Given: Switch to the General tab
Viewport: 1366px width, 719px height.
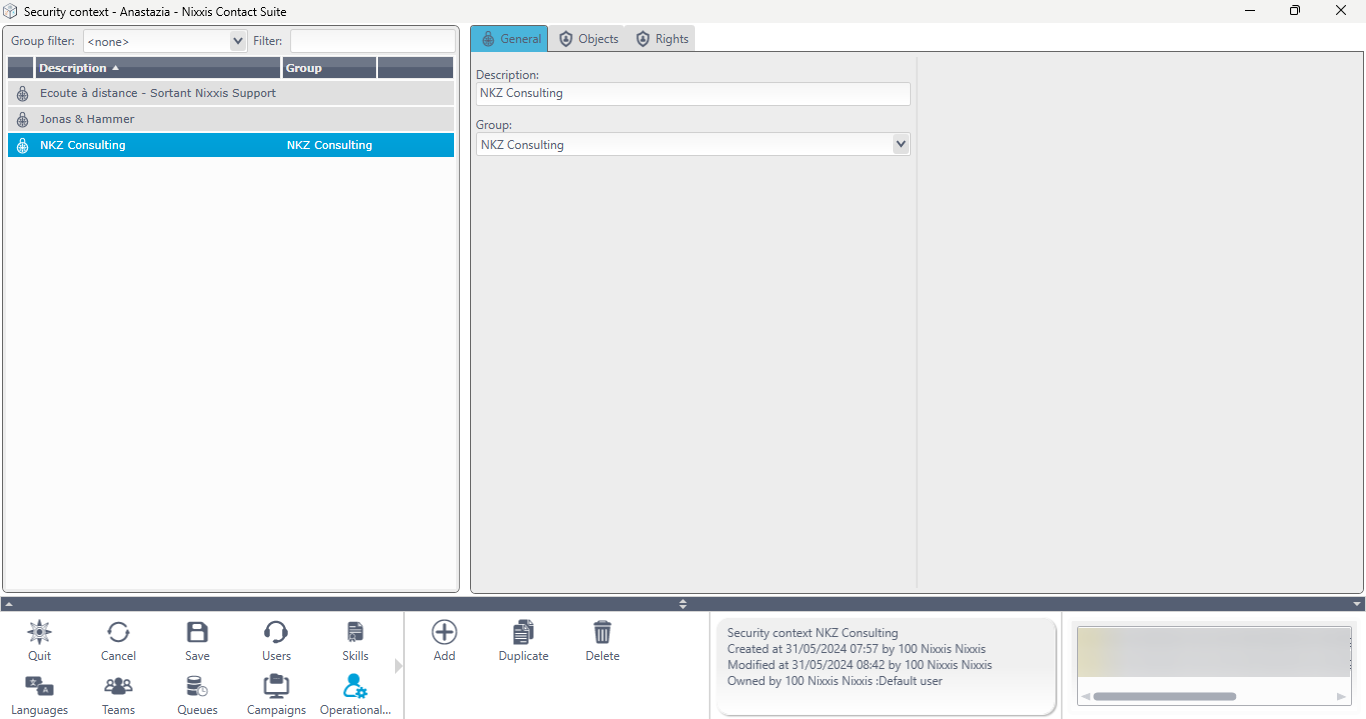Looking at the screenshot, I should click(510, 39).
